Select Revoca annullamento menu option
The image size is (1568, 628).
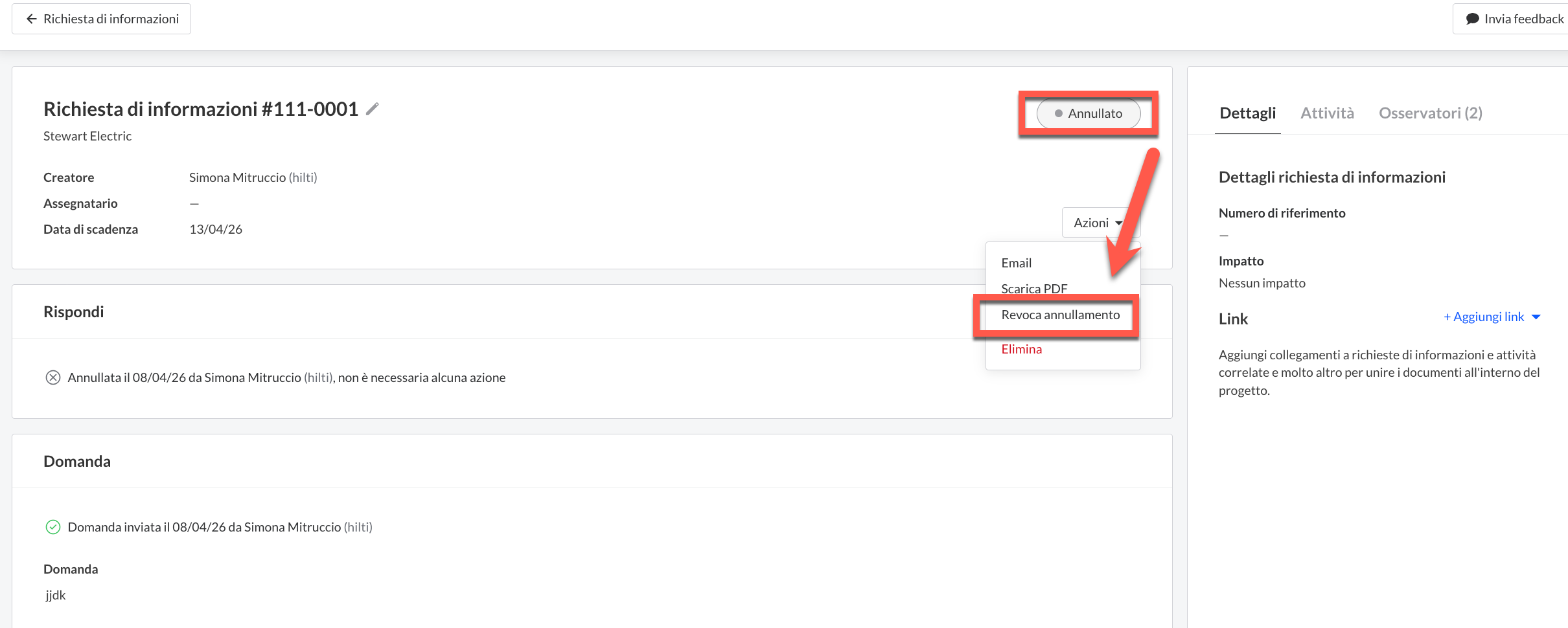1060,315
